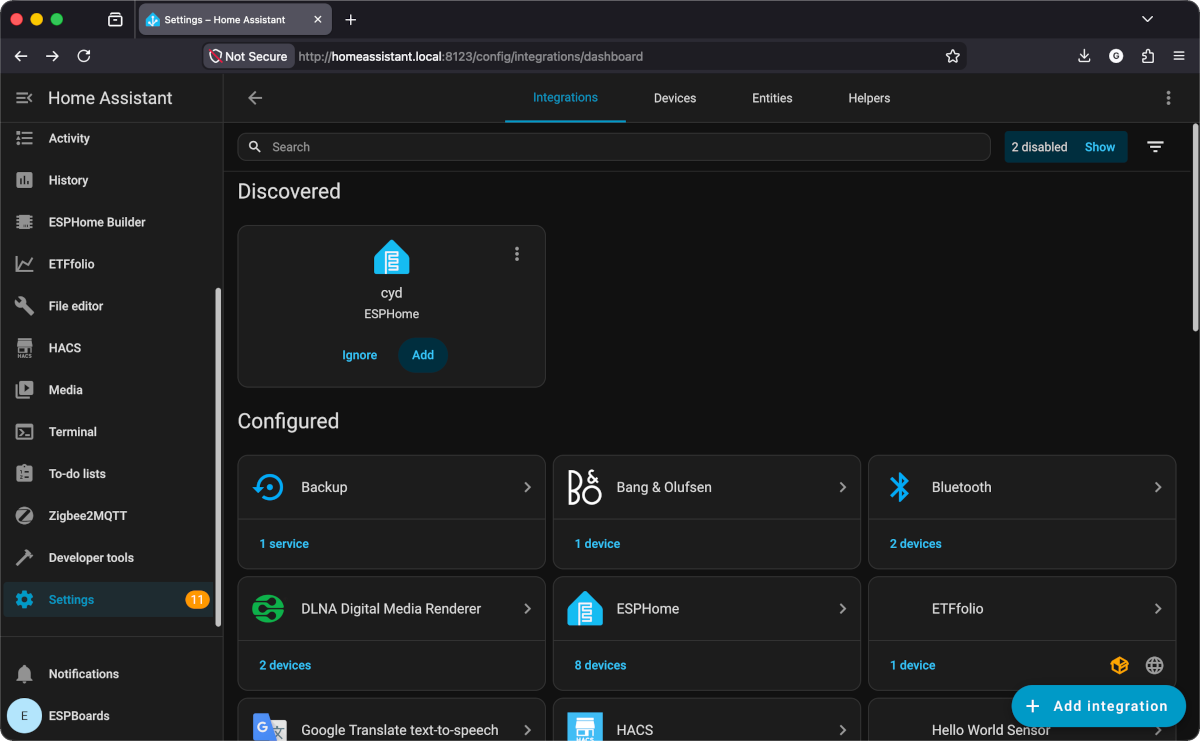The height and width of the screenshot is (741, 1200).
Task: Open ETFfolio chart icon in the sidebar
Action: coord(25,264)
